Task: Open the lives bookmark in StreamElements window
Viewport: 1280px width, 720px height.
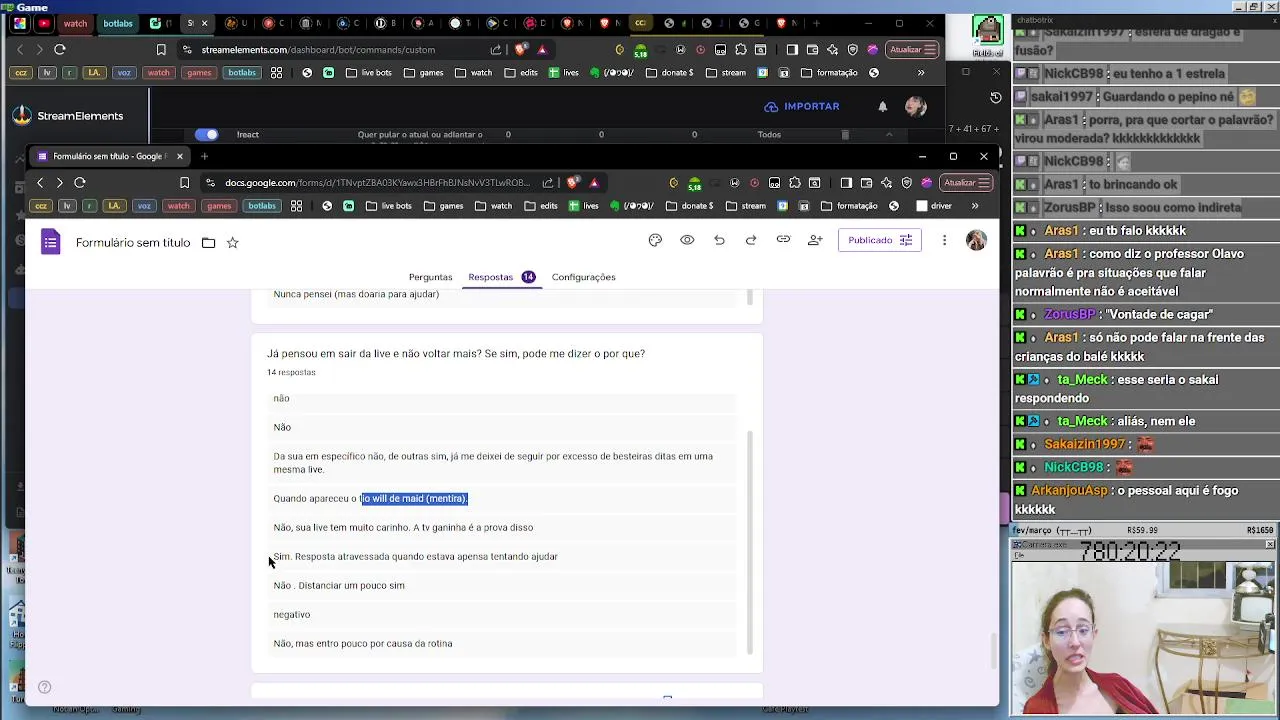Action: click(564, 73)
